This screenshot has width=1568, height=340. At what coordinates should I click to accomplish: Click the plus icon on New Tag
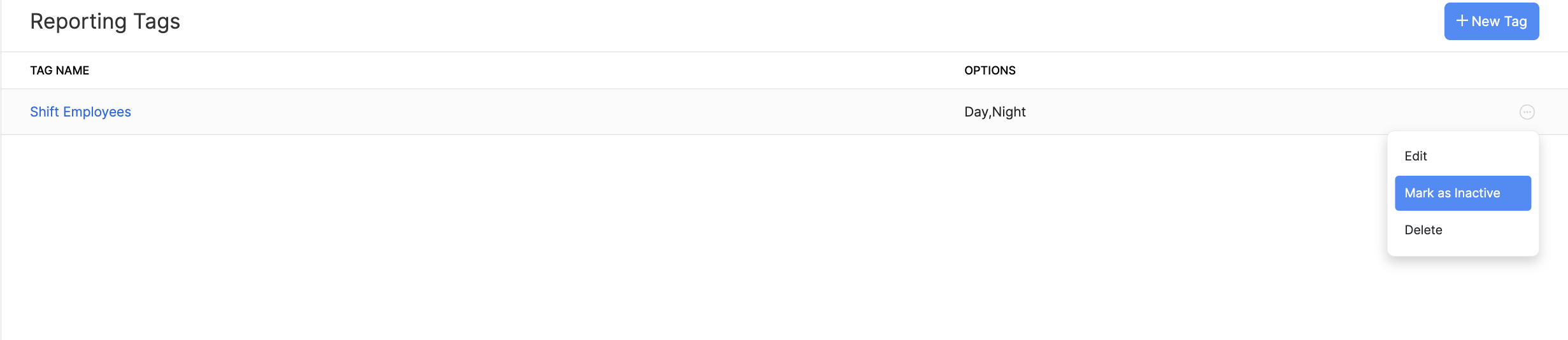coord(1462,21)
